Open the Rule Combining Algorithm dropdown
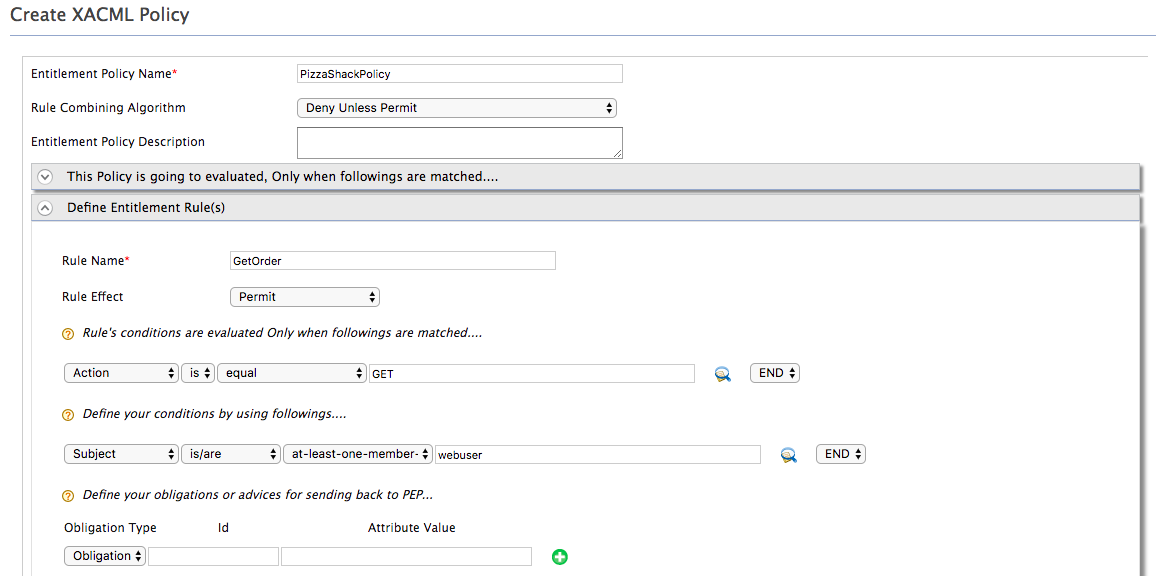Image resolution: width=1159 pixels, height=576 pixels. tap(456, 107)
